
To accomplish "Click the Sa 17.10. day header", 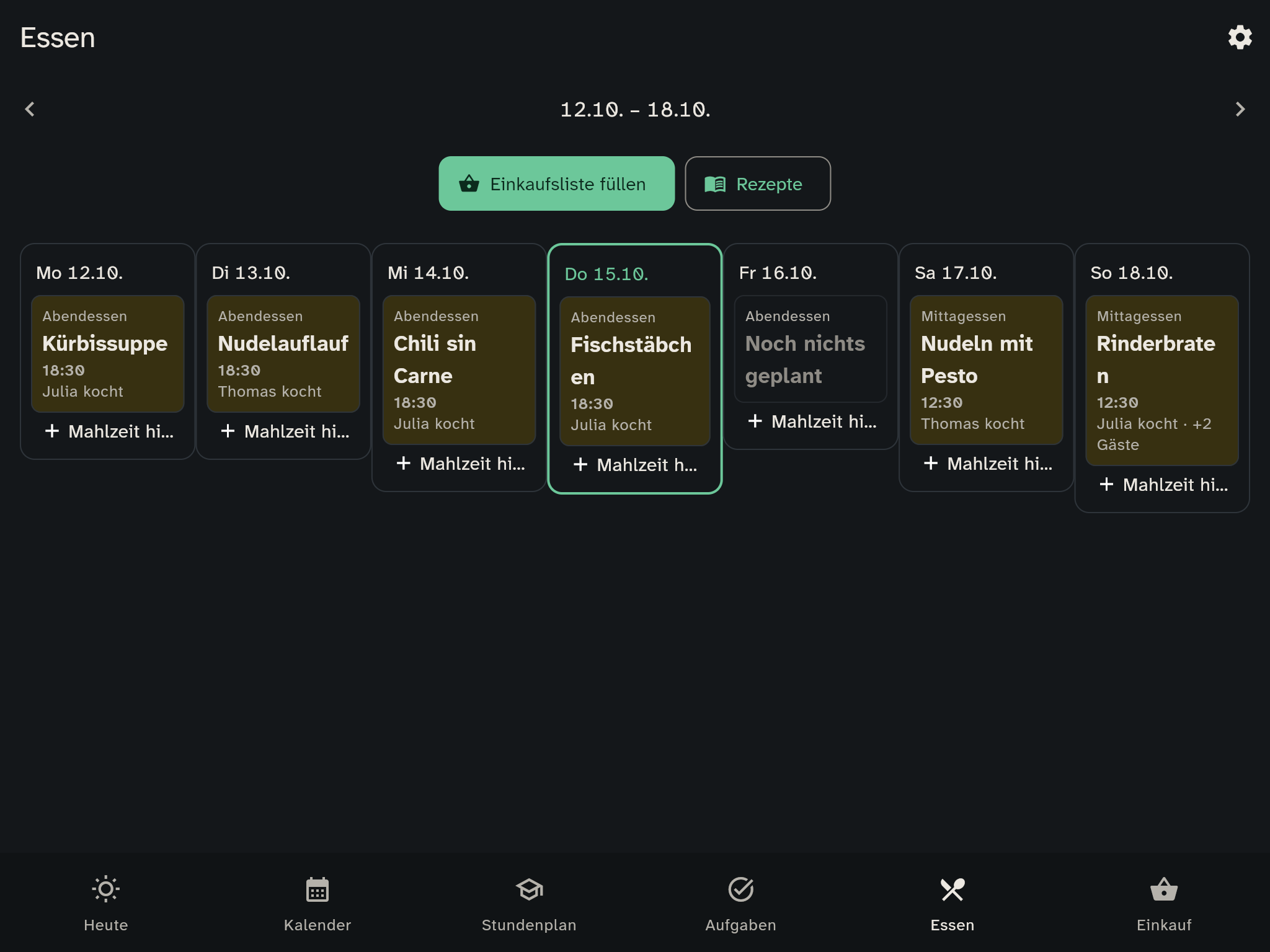I will coord(956,273).
